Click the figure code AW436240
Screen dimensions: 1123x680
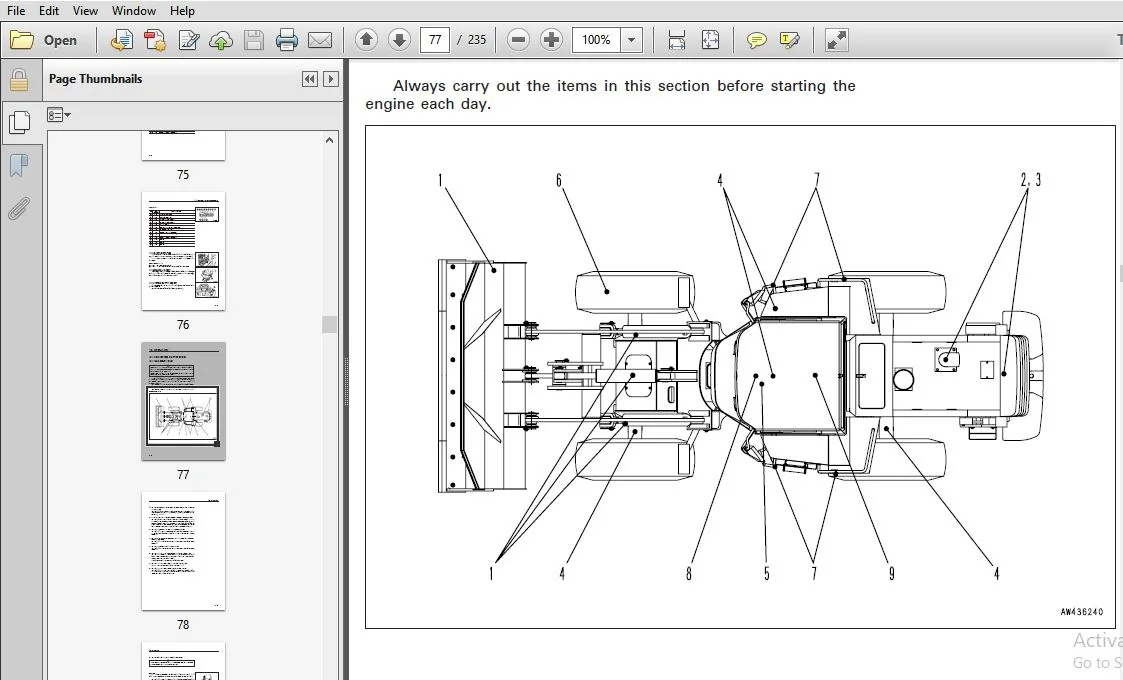coord(1082,611)
